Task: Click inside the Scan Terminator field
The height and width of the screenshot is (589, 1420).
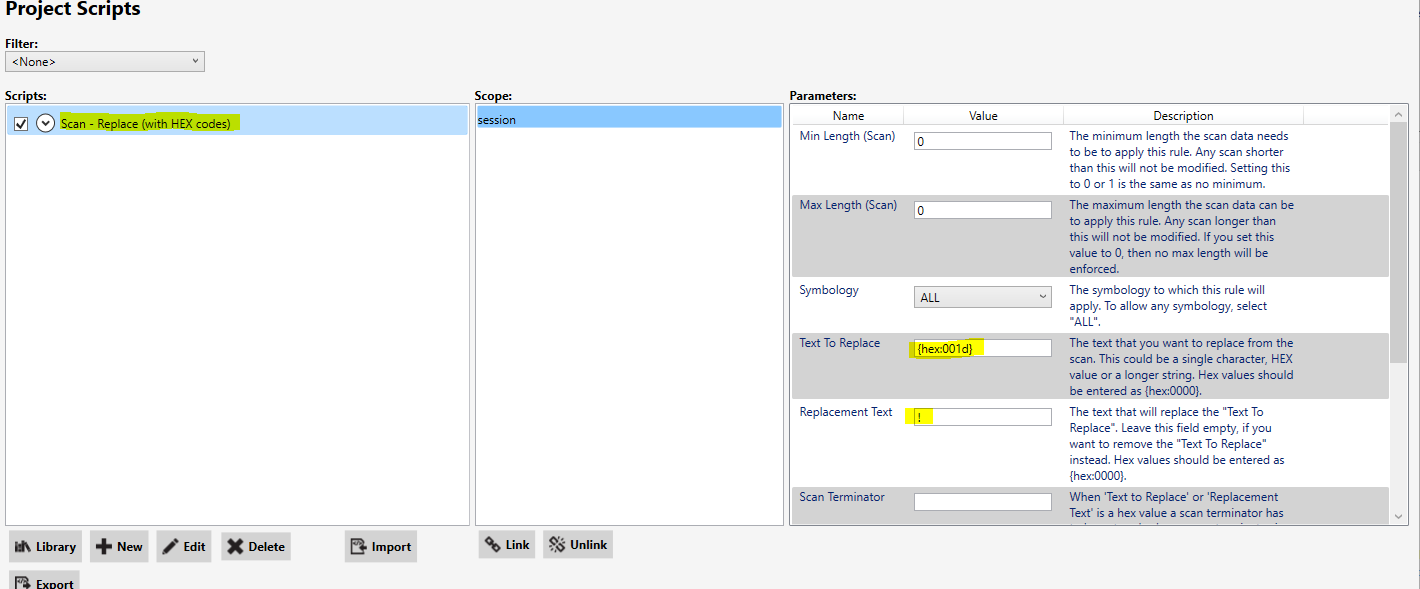Action: 982,501
